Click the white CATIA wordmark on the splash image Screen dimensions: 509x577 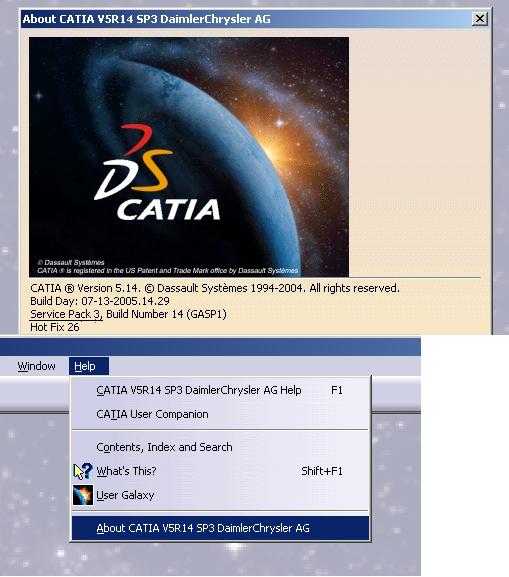pyautogui.click(x=169, y=210)
